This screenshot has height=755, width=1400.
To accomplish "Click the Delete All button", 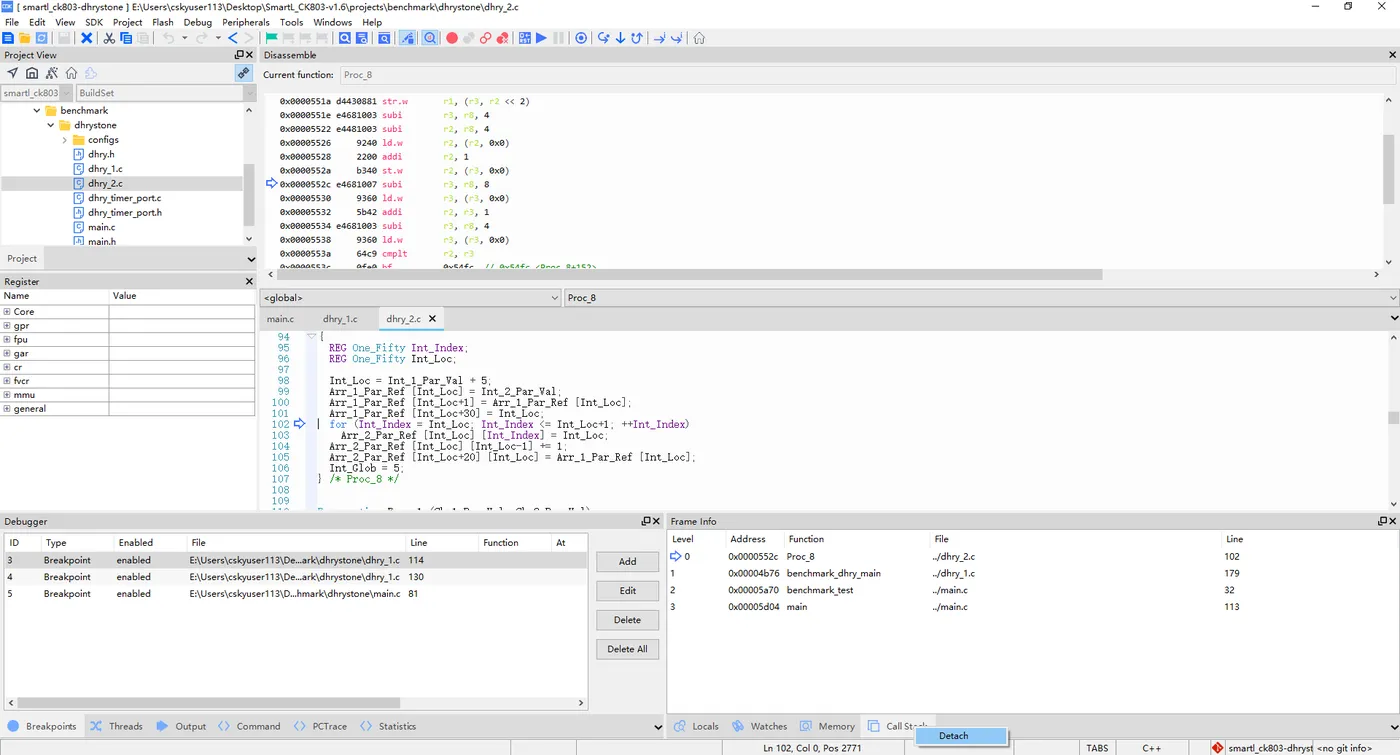I will pyautogui.click(x=627, y=648).
